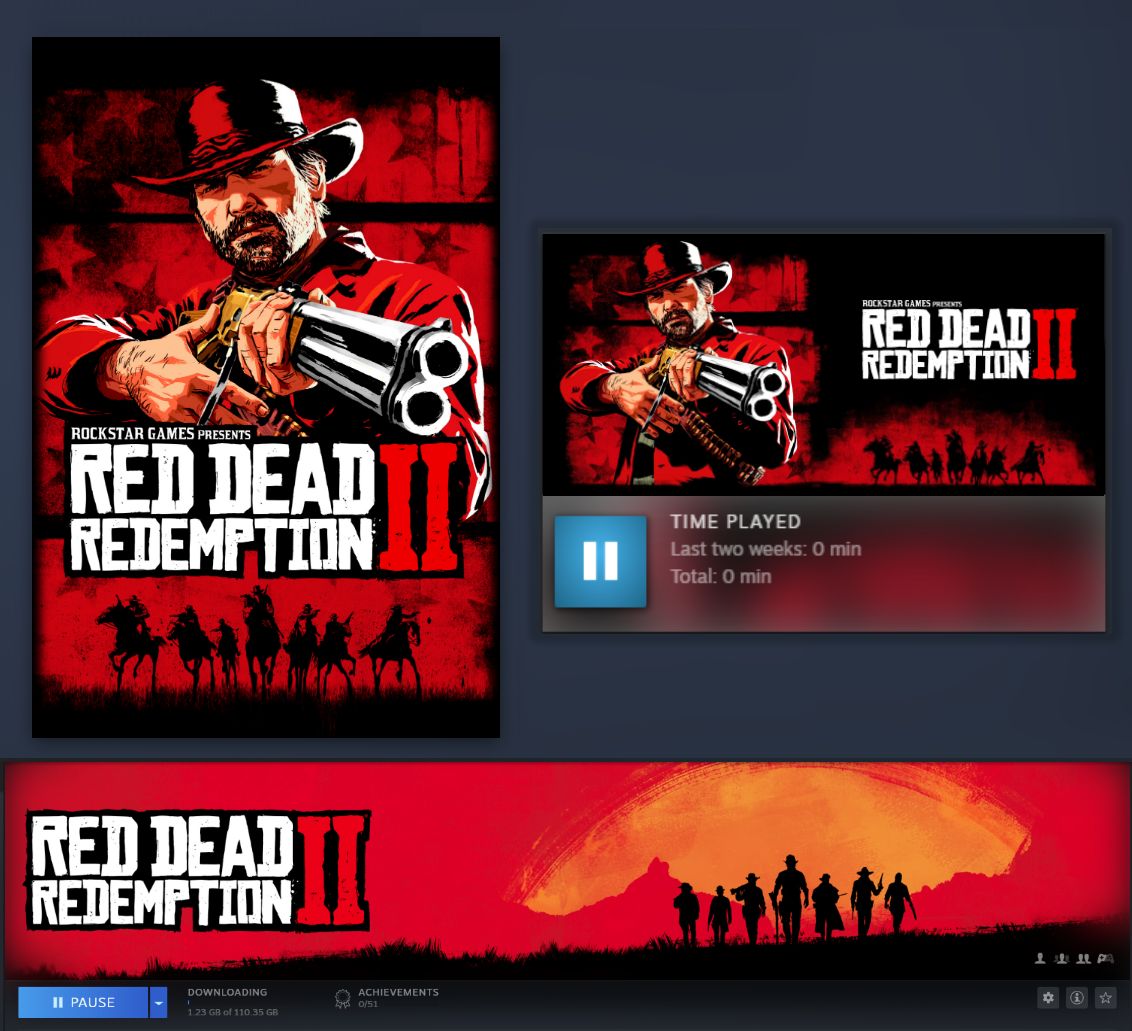This screenshot has width=1132, height=1031.
Task: Click the large pause icon on the Time Played card
Action: pyautogui.click(x=599, y=561)
